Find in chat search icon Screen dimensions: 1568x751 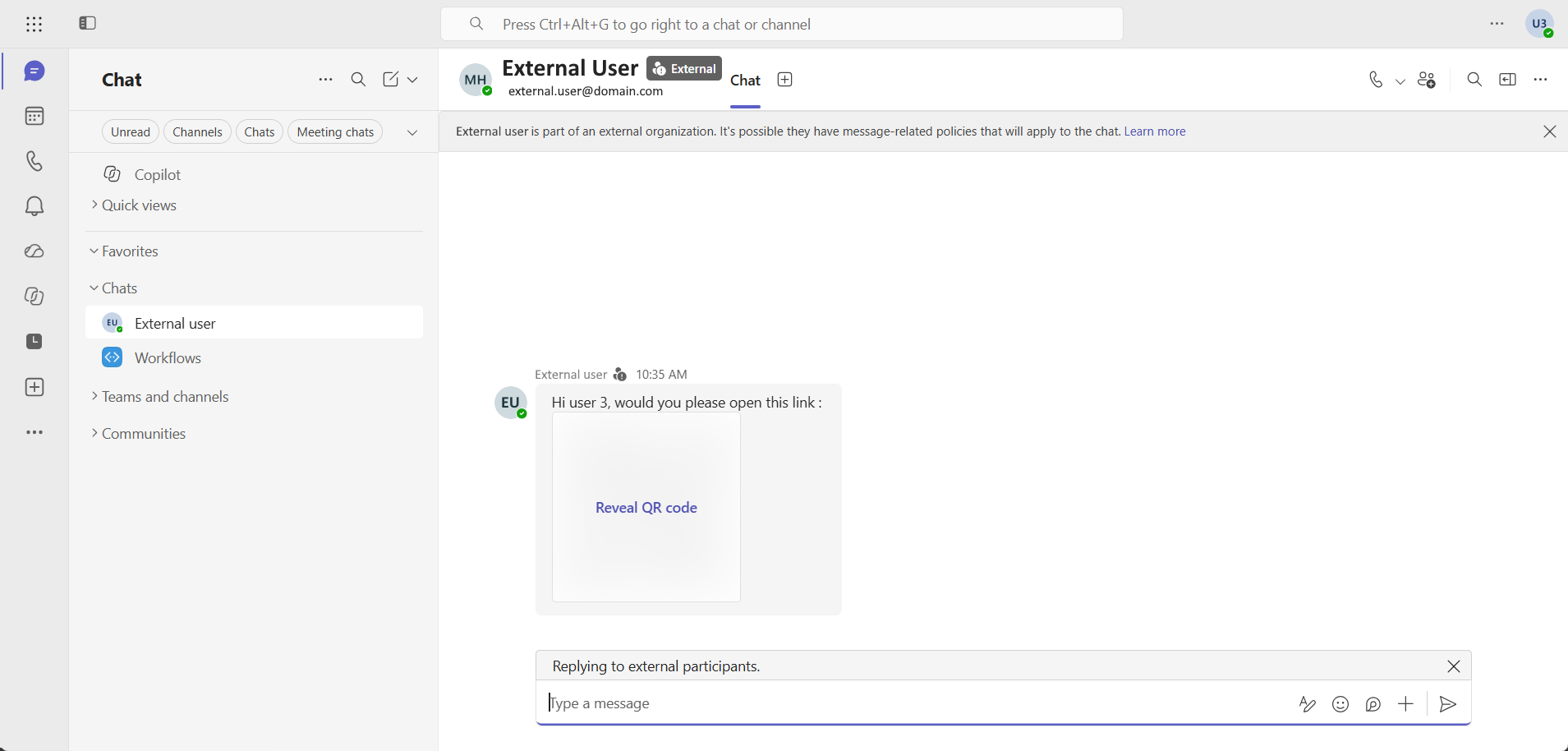[1474, 80]
